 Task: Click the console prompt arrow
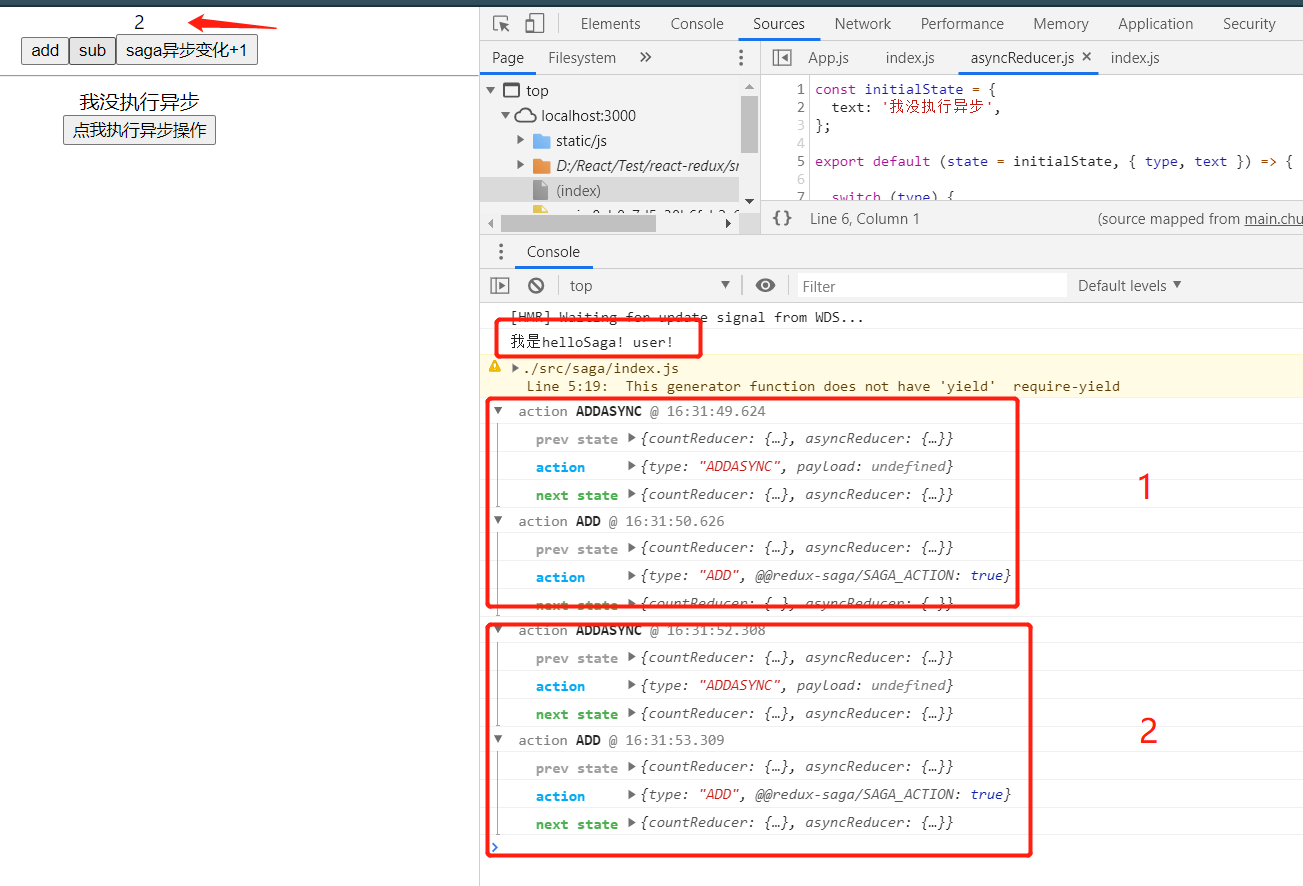pyautogui.click(x=493, y=846)
